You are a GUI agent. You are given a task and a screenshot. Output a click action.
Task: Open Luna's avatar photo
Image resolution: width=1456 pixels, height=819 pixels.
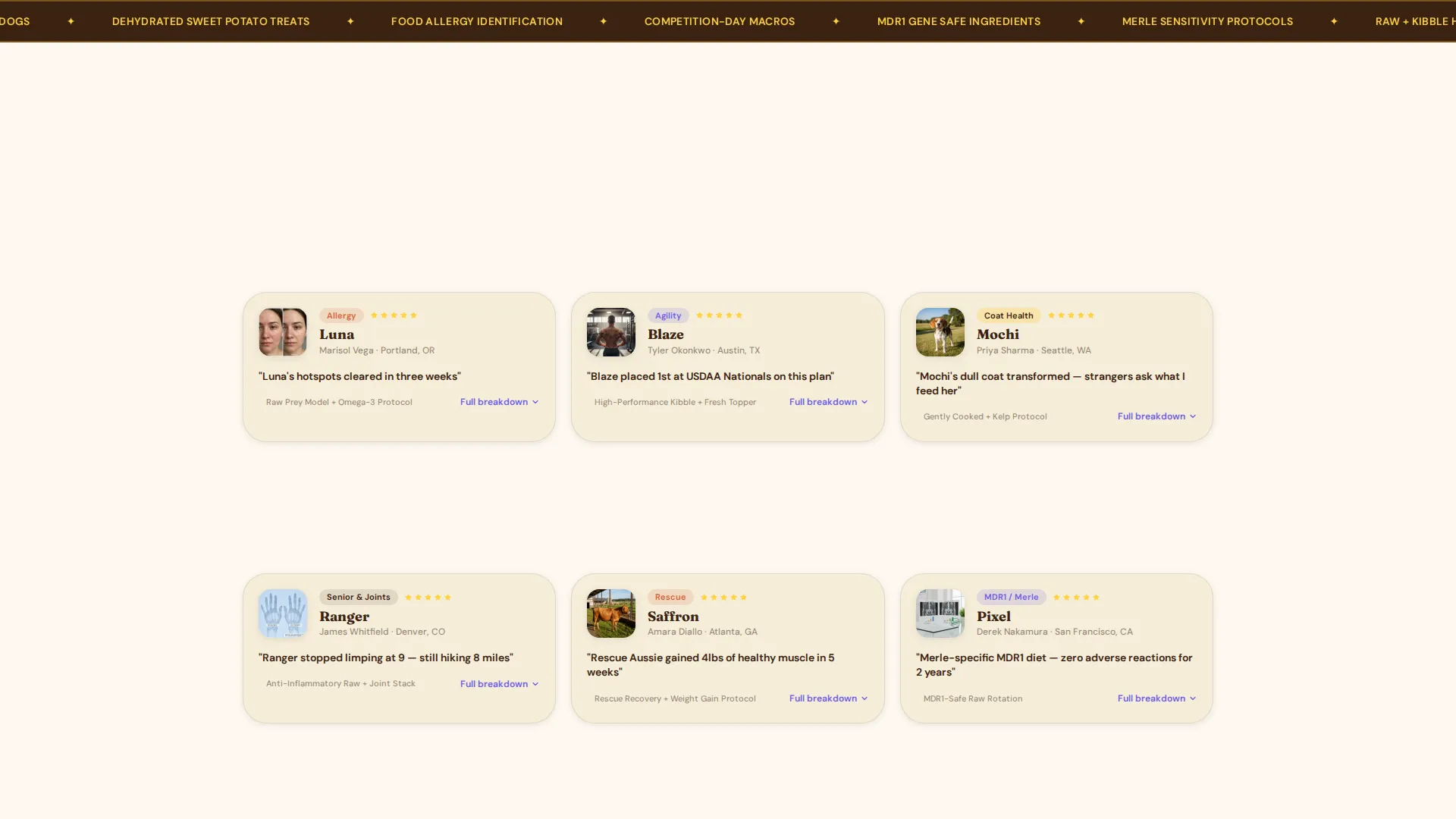click(283, 332)
